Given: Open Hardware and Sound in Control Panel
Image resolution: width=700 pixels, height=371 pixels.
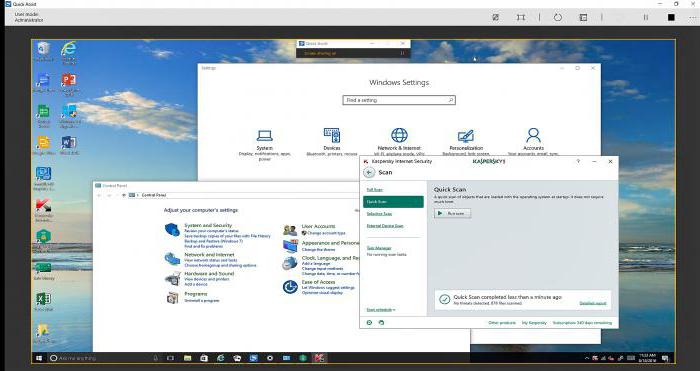Looking at the screenshot, I should (209, 273).
